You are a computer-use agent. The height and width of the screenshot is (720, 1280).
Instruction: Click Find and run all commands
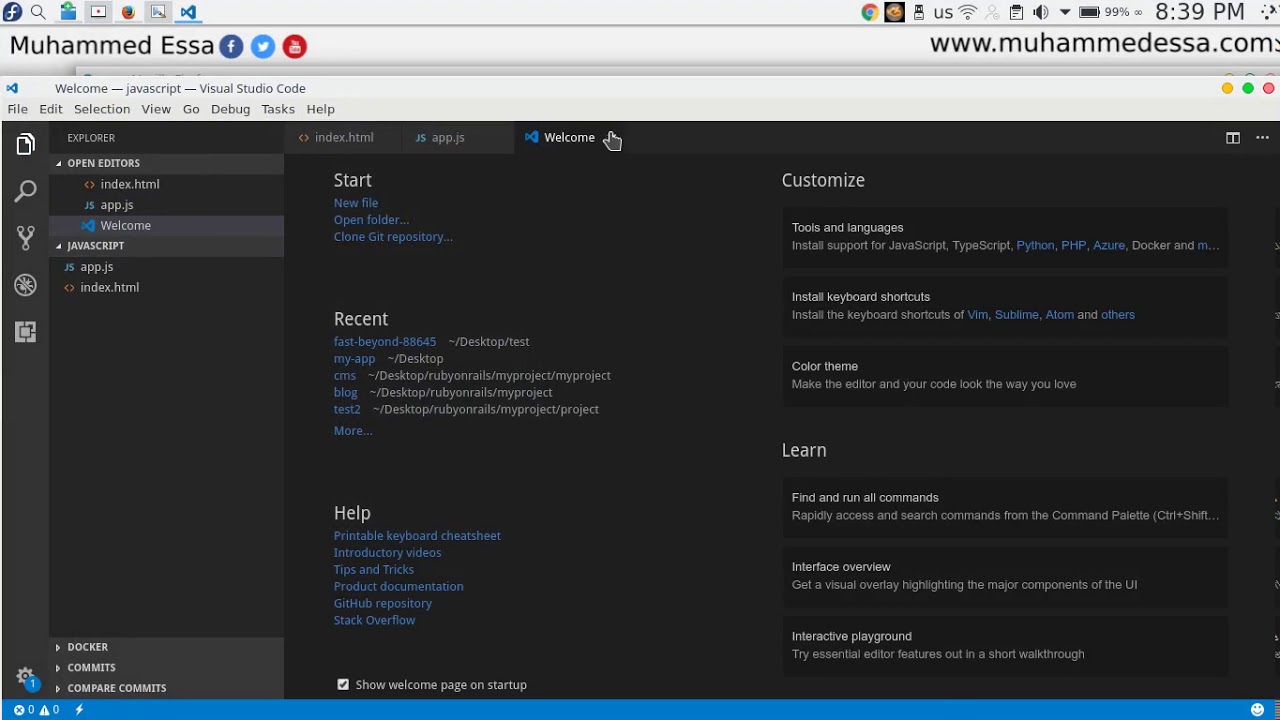coord(1005,506)
